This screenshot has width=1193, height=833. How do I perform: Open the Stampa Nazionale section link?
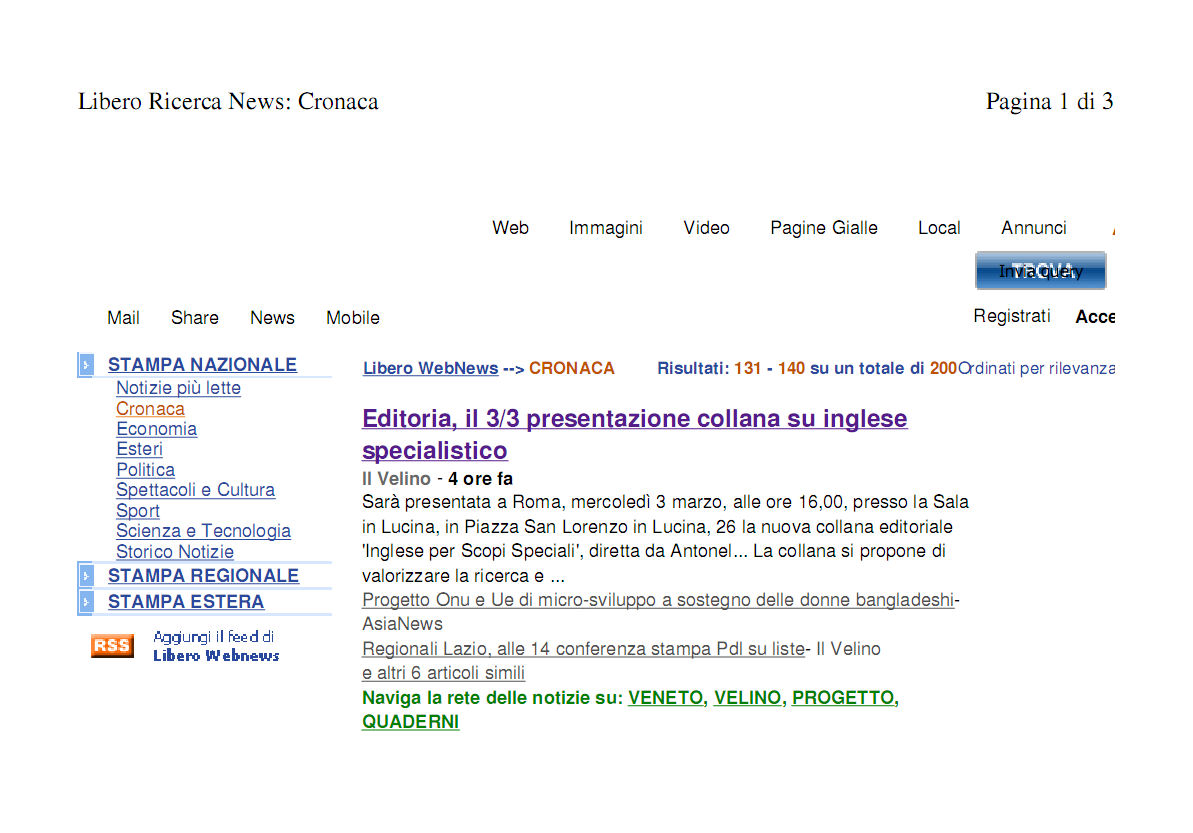(x=202, y=365)
